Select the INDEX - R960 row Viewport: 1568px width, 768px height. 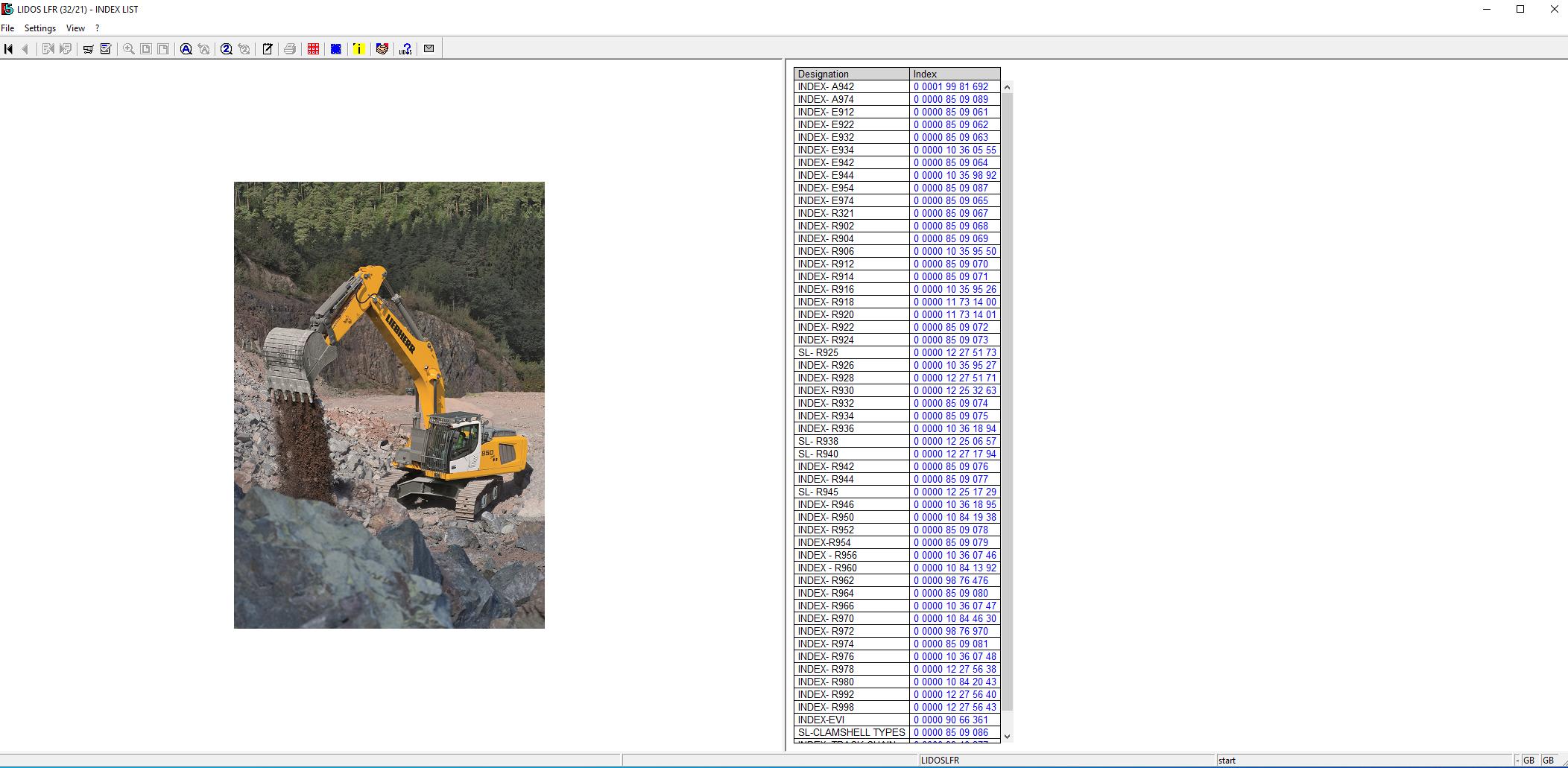(897, 568)
